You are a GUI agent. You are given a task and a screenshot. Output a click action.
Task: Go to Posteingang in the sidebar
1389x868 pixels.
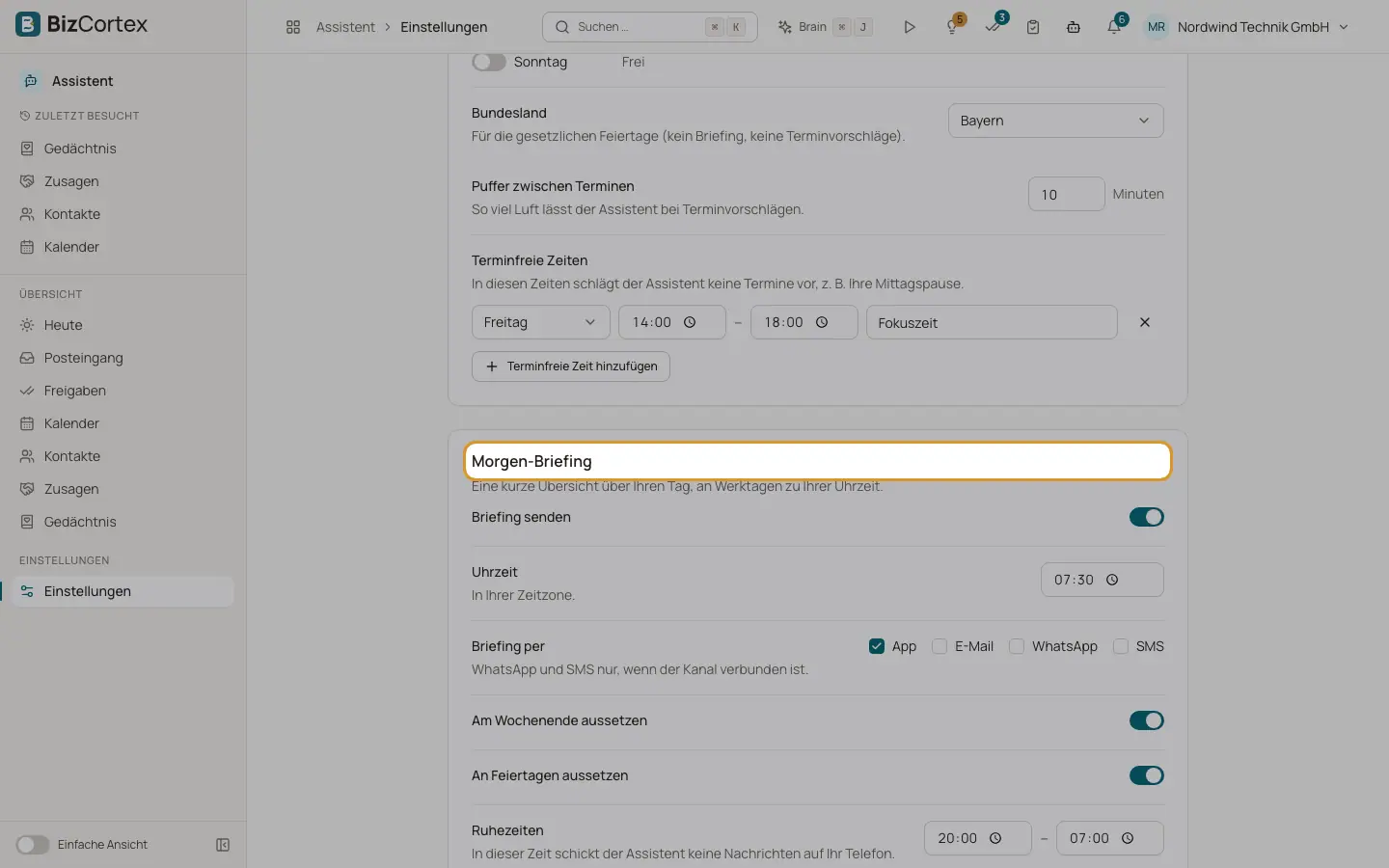click(x=84, y=358)
